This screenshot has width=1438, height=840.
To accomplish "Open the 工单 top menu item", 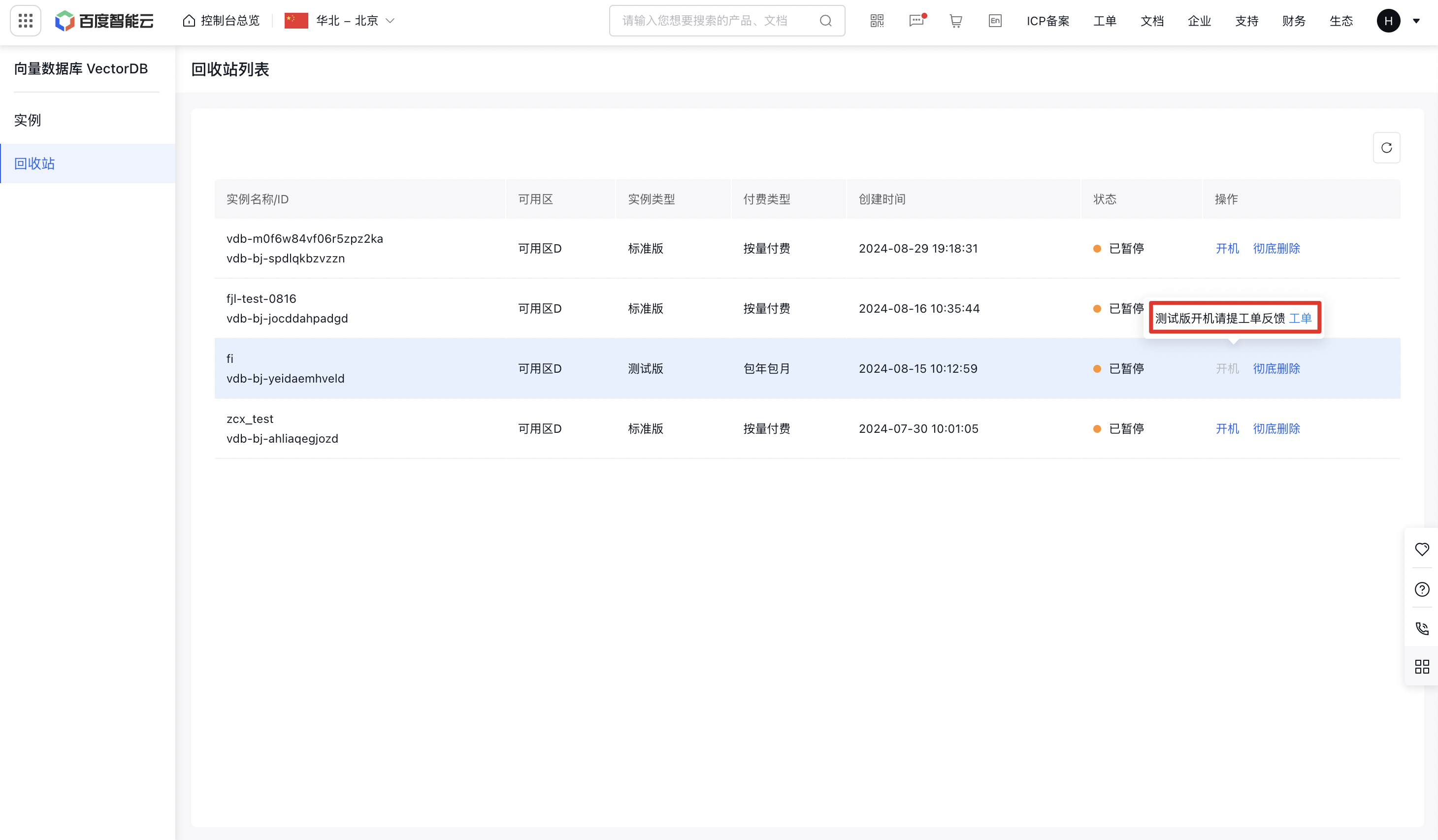I will point(1104,21).
